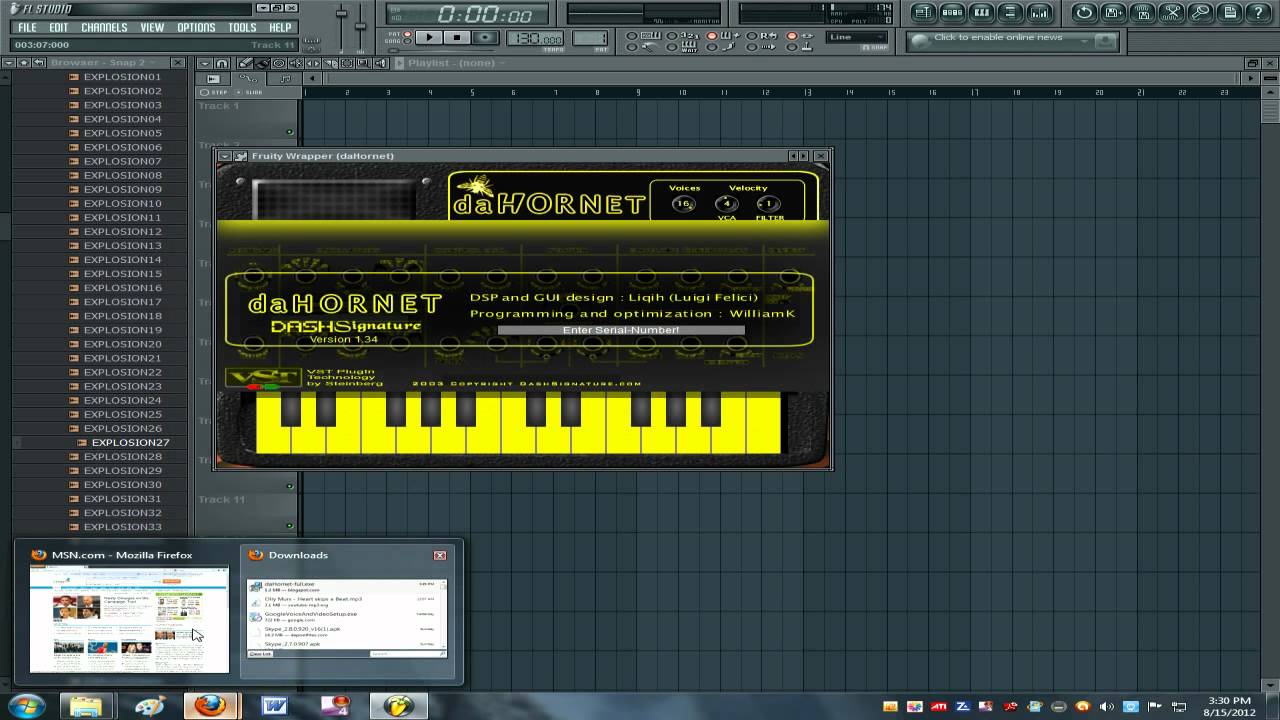Open the piano roll view icon
Screen dimensions: 1280x720
click(x=982, y=13)
